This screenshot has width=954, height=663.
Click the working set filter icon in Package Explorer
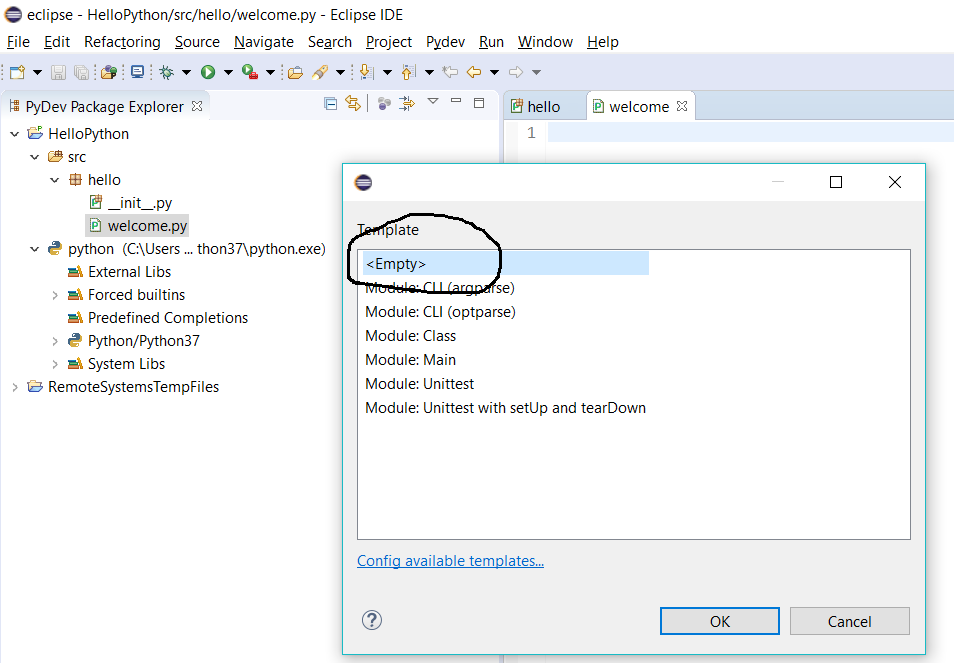(x=384, y=104)
